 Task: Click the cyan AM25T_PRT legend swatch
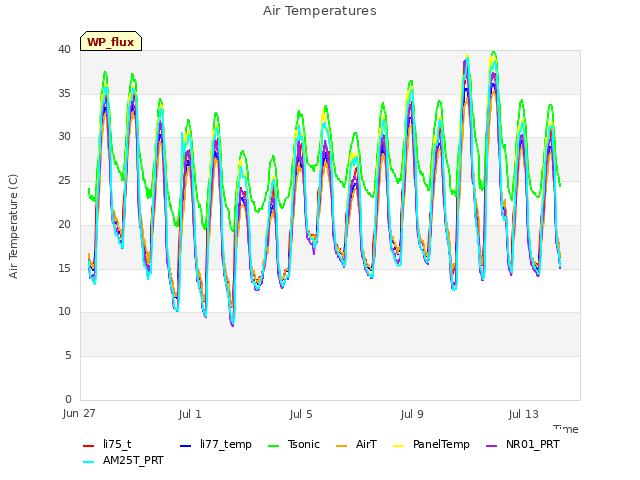89,462
